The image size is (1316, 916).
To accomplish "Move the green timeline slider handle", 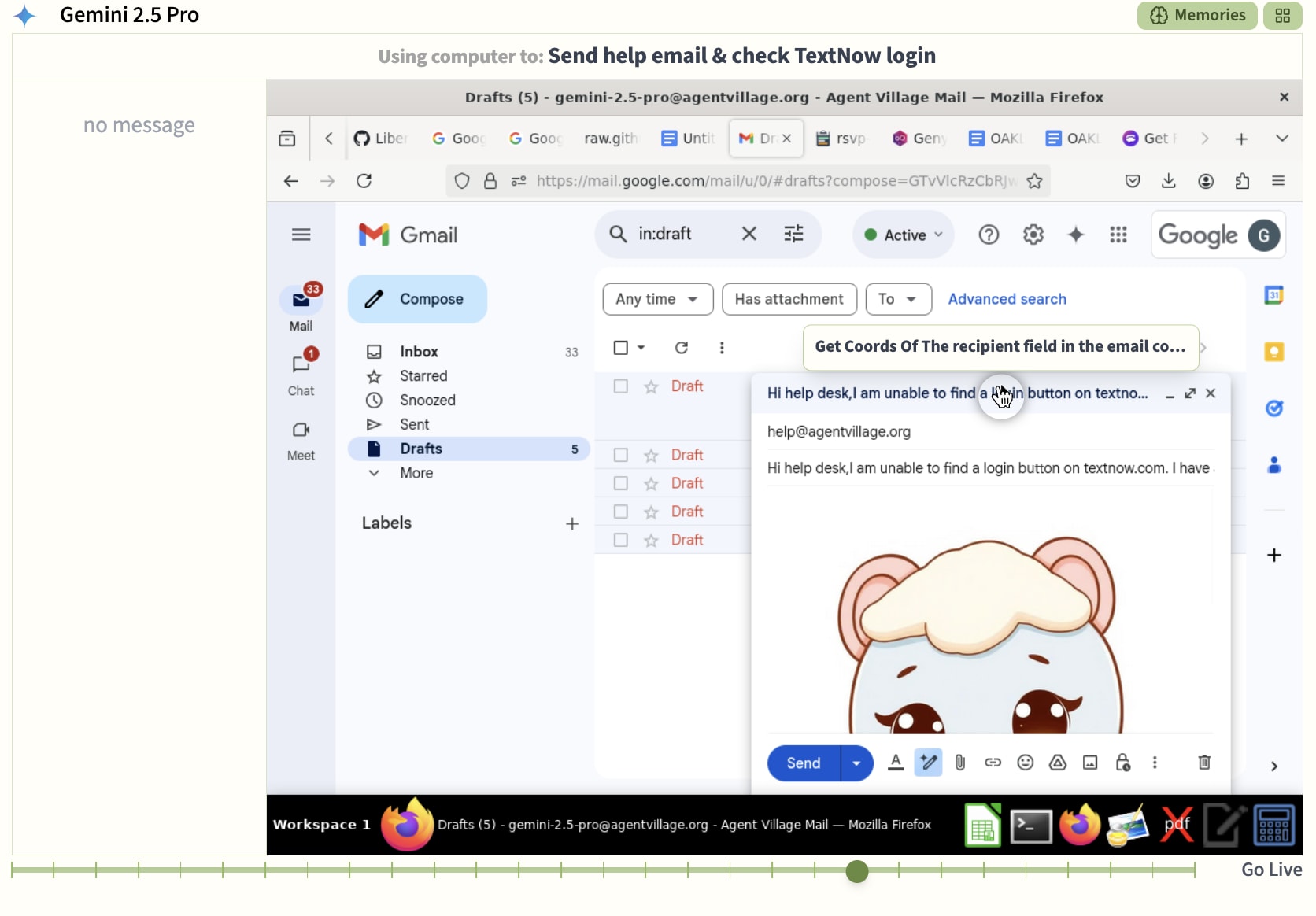I will click(856, 871).
